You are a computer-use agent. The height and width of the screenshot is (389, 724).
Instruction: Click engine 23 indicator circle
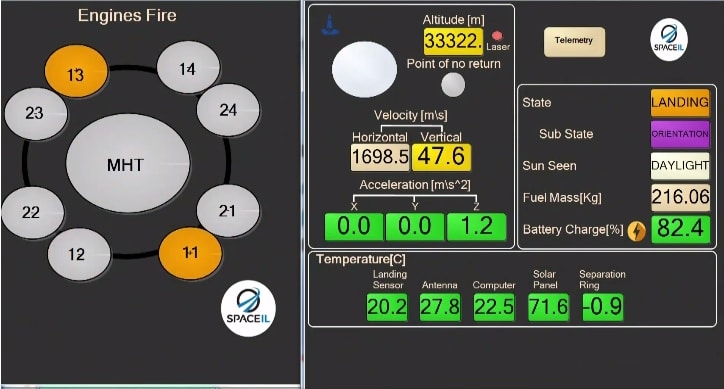(x=36, y=114)
